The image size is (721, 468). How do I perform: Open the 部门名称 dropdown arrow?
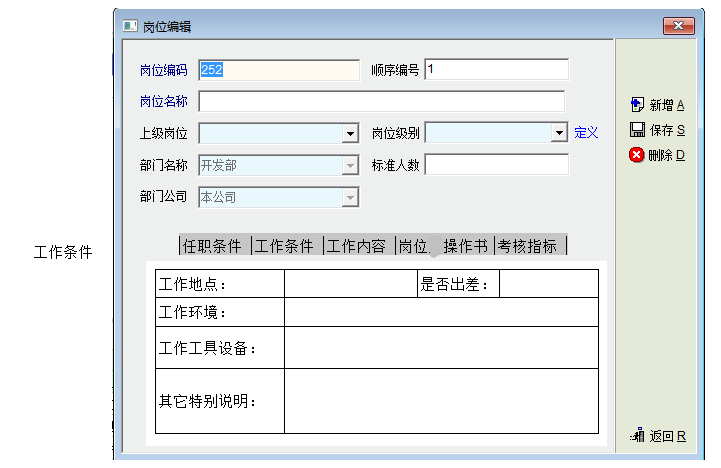tap(350, 166)
